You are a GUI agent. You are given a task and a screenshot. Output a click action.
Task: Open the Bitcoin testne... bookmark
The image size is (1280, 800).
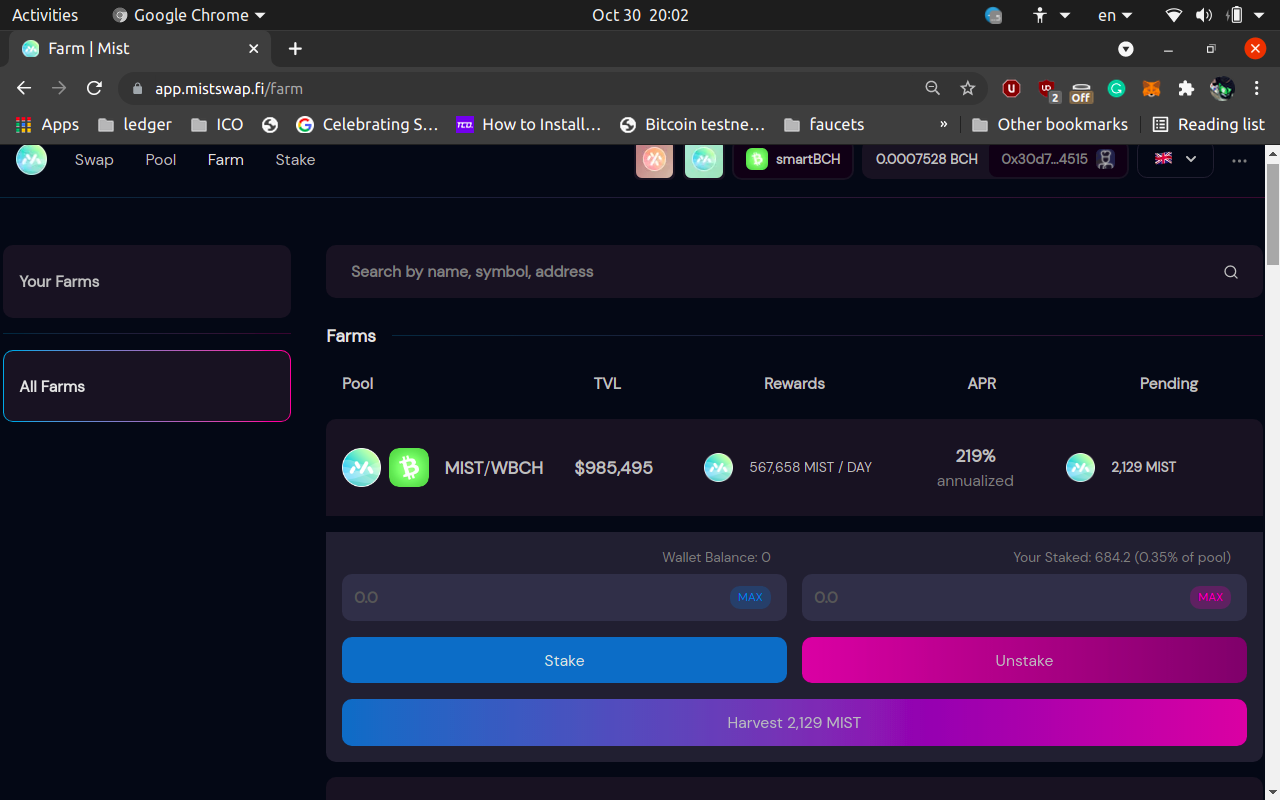[x=693, y=125]
